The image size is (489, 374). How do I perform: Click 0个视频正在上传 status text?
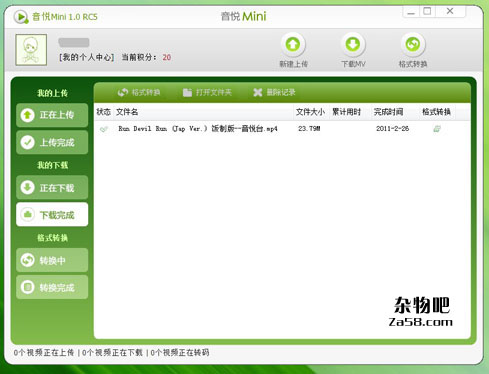pyautogui.click(x=44, y=353)
